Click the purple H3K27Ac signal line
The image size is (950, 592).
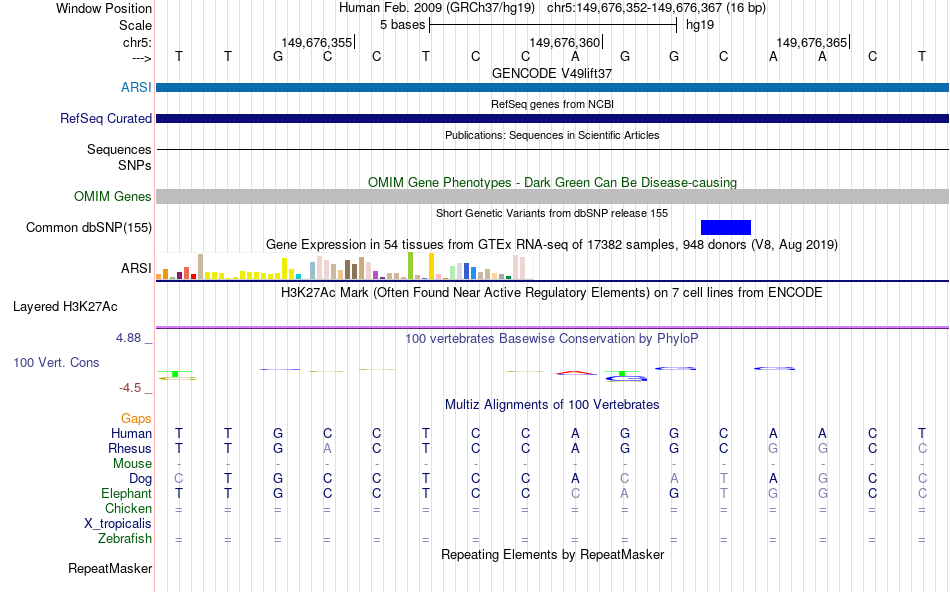coord(553,328)
